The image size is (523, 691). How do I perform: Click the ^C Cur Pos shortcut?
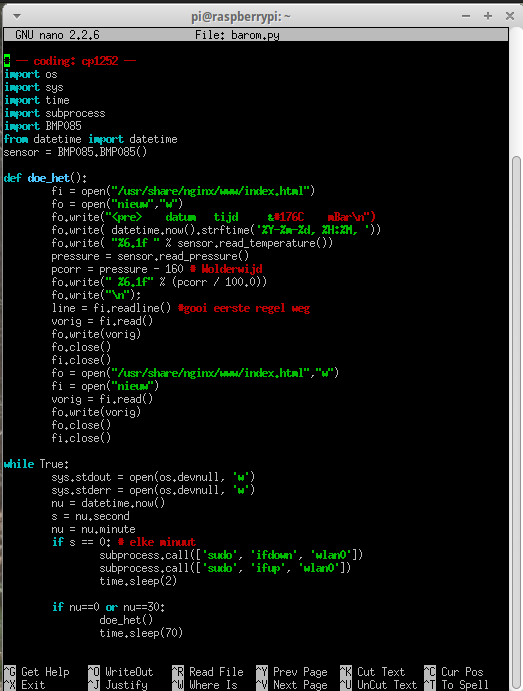coord(454,672)
